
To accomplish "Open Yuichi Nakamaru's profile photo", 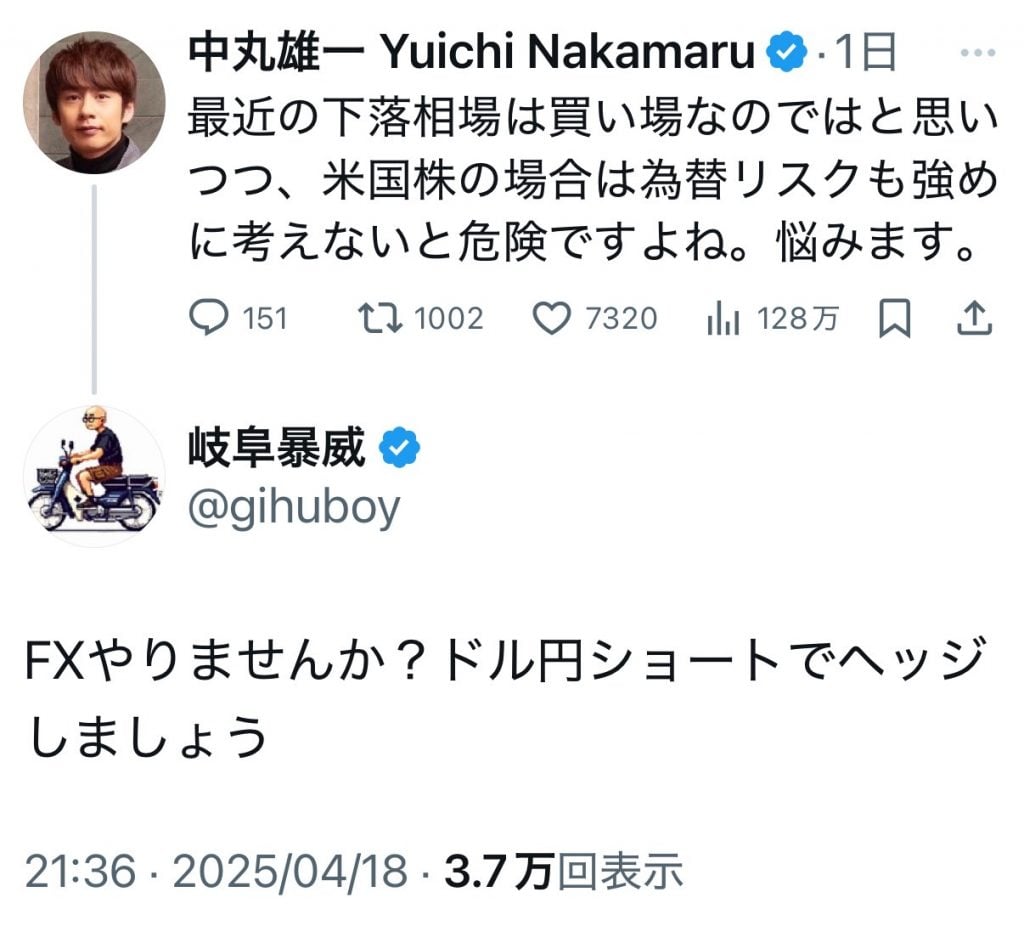I will tap(94, 103).
